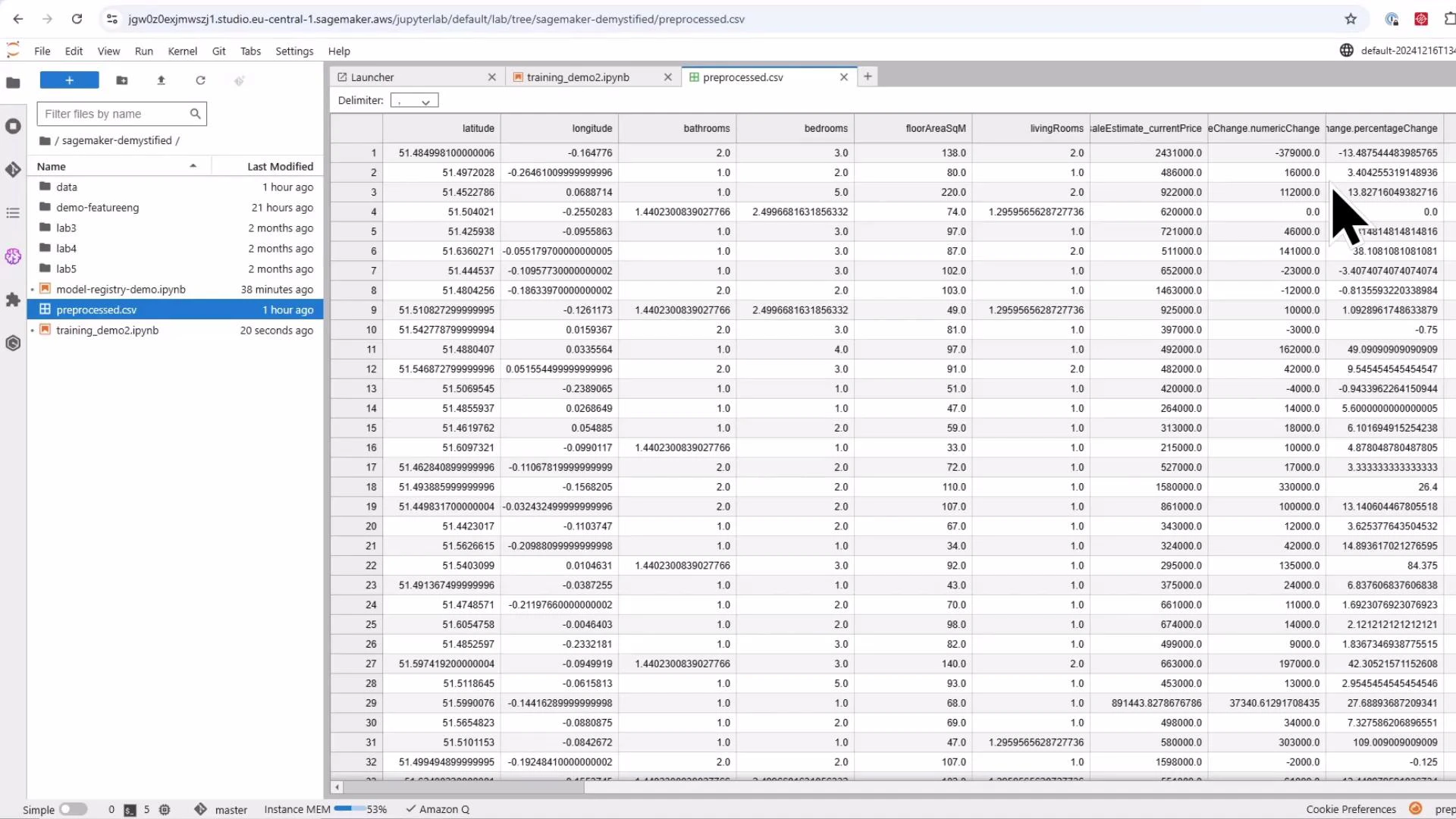This screenshot has height=819, width=1456.
Task: Click the Instance MEM usage bar
Action: tap(353, 809)
